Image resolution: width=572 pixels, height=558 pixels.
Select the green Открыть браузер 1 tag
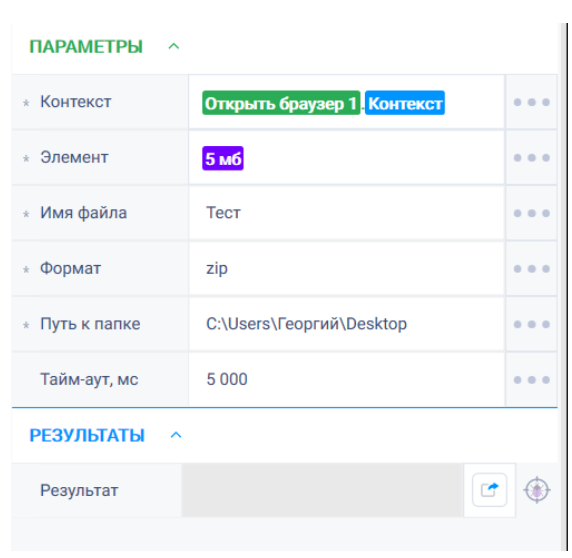(281, 103)
